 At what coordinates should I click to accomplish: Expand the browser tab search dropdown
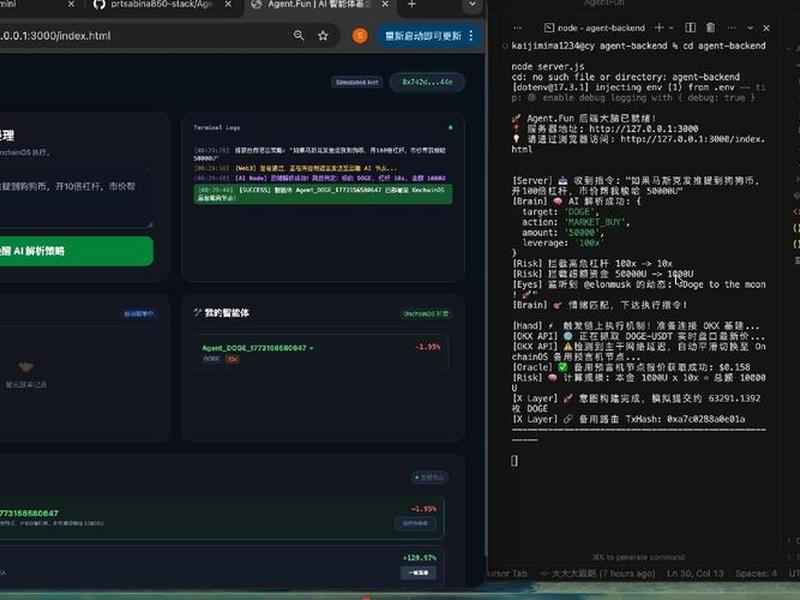(472, 5)
